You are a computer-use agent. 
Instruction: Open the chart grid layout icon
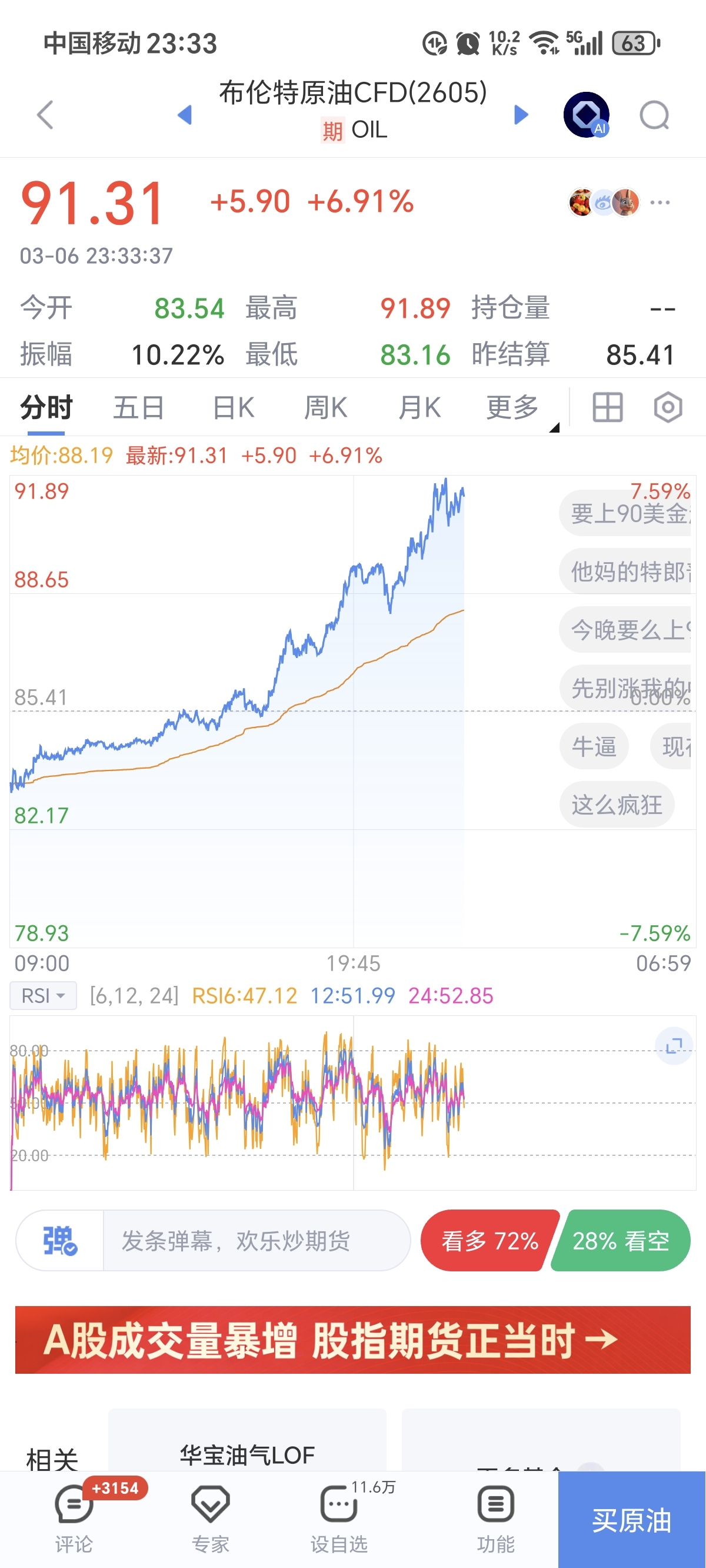click(x=607, y=407)
